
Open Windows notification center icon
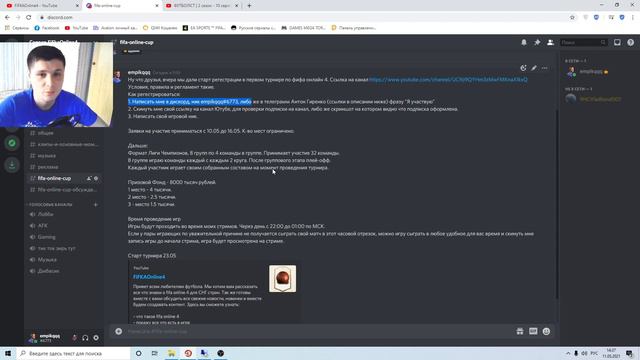tap(629, 353)
